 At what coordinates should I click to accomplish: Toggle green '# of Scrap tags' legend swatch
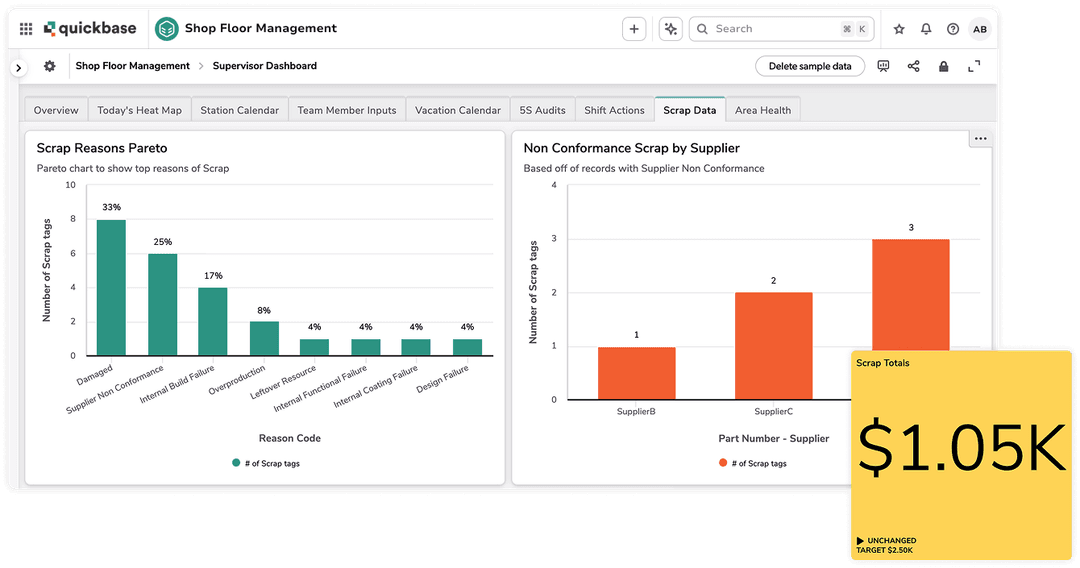click(x=236, y=463)
